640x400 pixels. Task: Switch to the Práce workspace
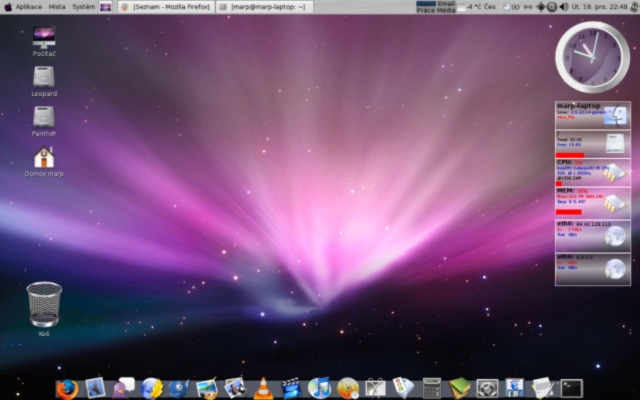coord(426,10)
